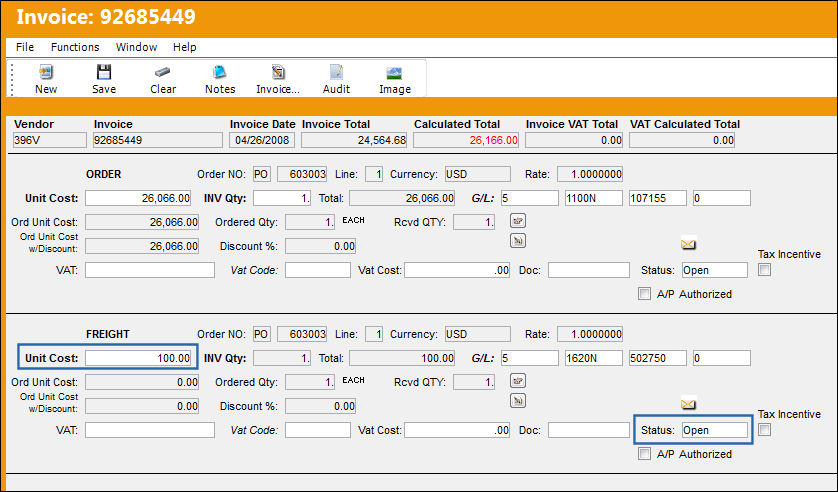Click the ORDER VAT input field

coord(150,270)
